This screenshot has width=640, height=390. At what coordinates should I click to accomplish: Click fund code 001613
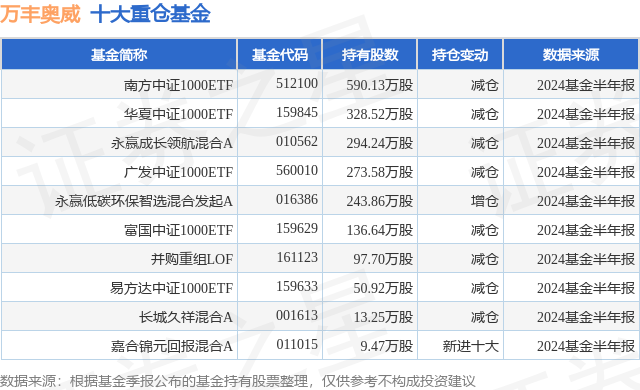[297, 315]
